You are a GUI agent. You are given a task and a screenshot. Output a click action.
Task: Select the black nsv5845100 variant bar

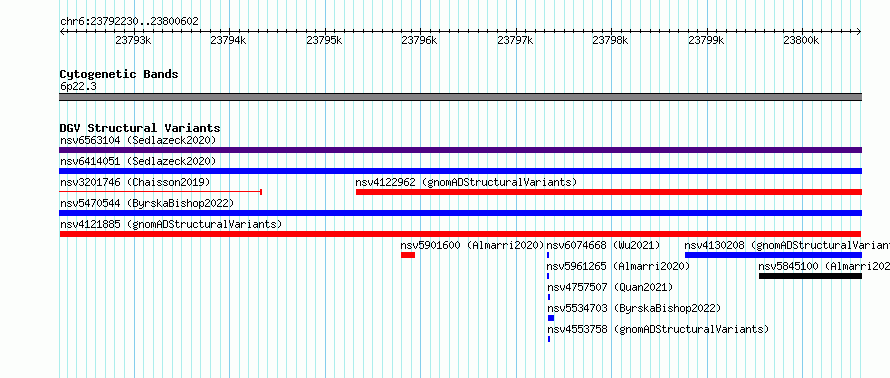(x=811, y=276)
